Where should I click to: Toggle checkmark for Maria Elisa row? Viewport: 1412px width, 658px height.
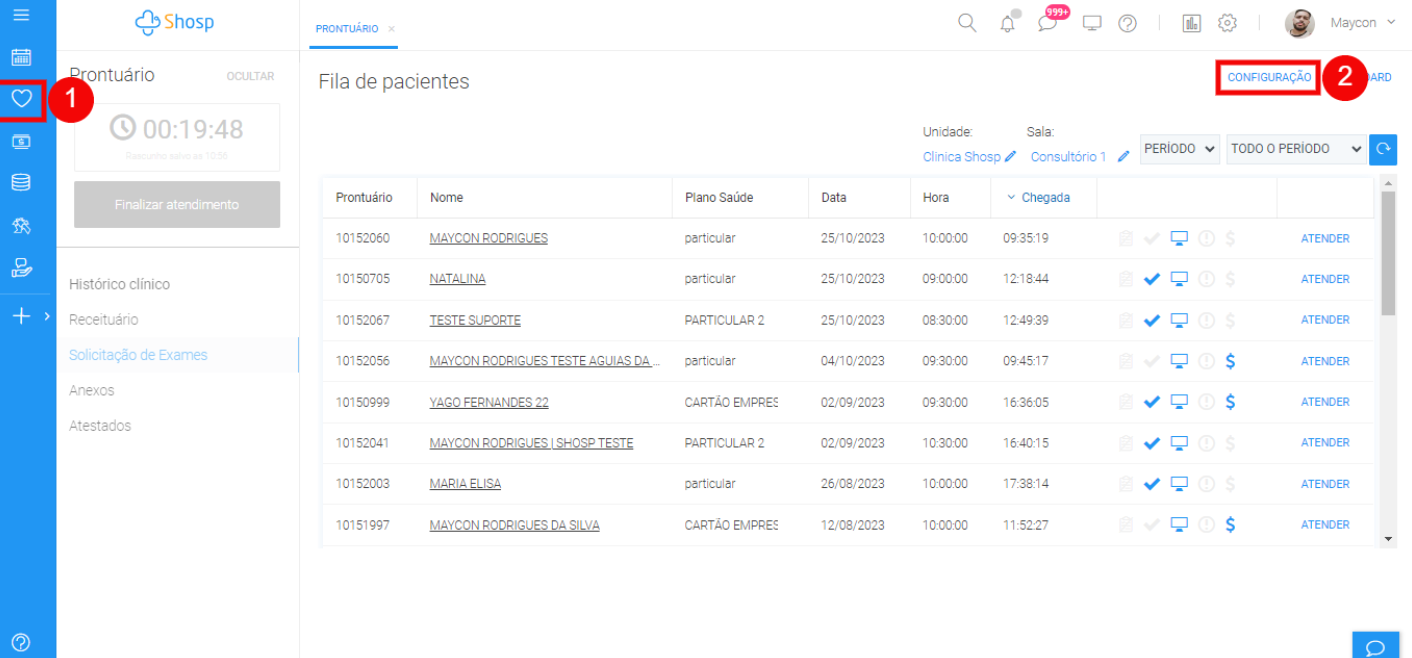pos(1152,484)
